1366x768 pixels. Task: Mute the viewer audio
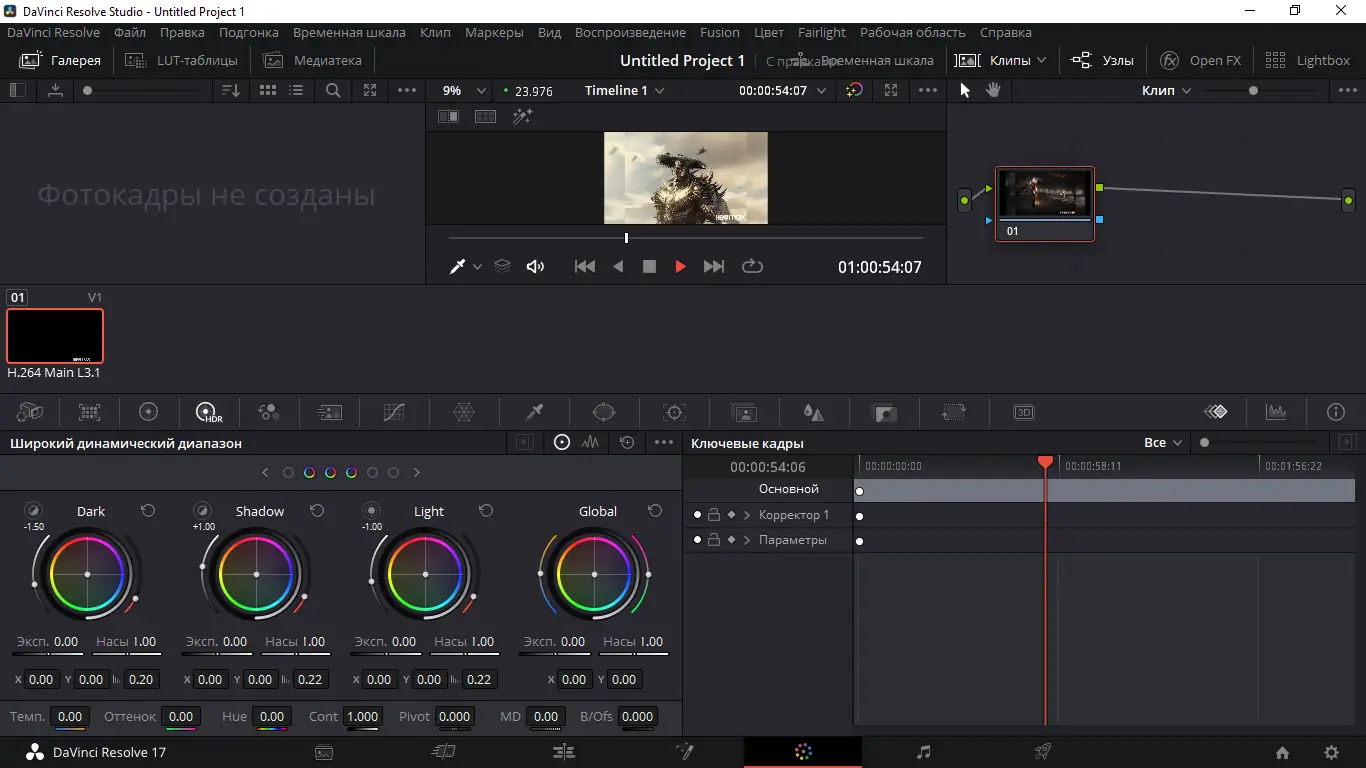[536, 267]
